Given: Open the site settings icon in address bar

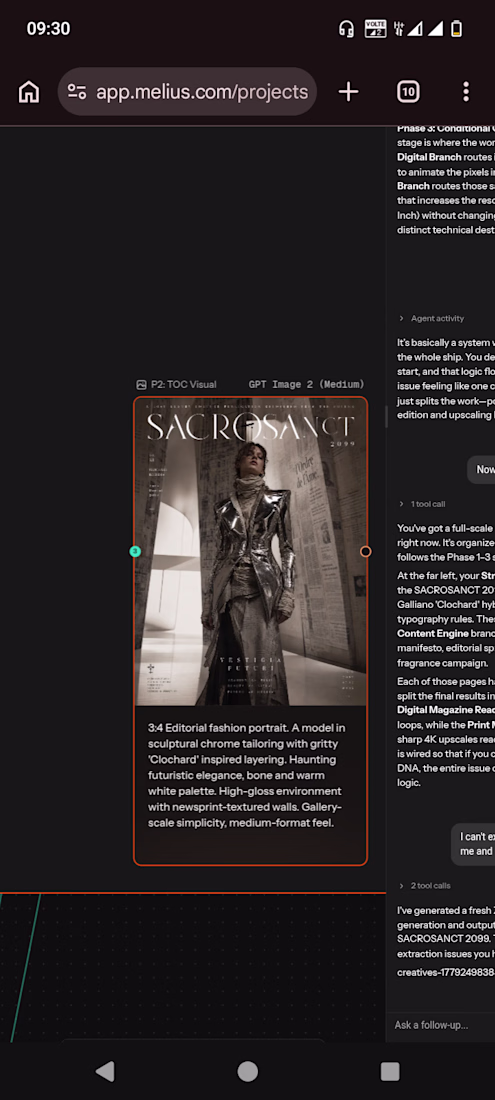Looking at the screenshot, I should (x=77, y=92).
